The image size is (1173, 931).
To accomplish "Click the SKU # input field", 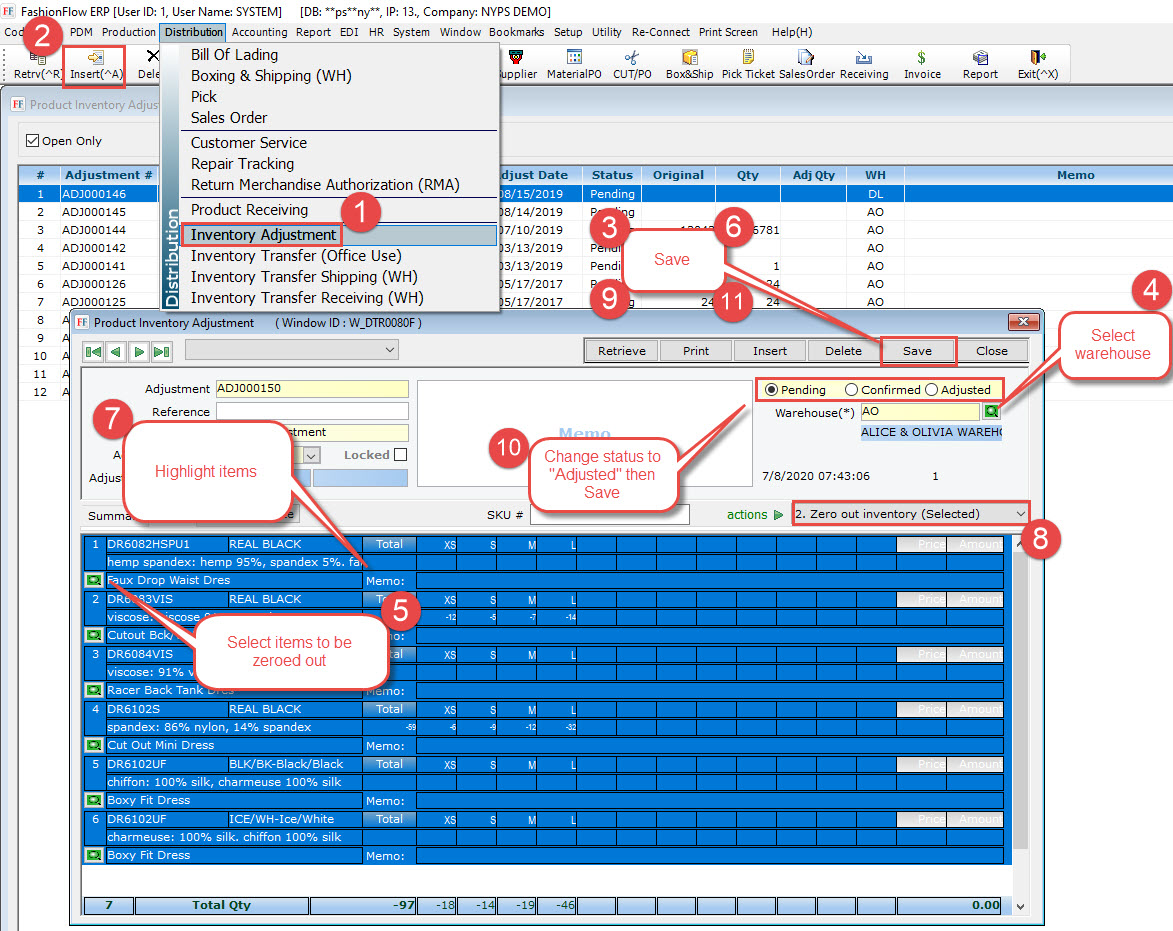I will [609, 515].
